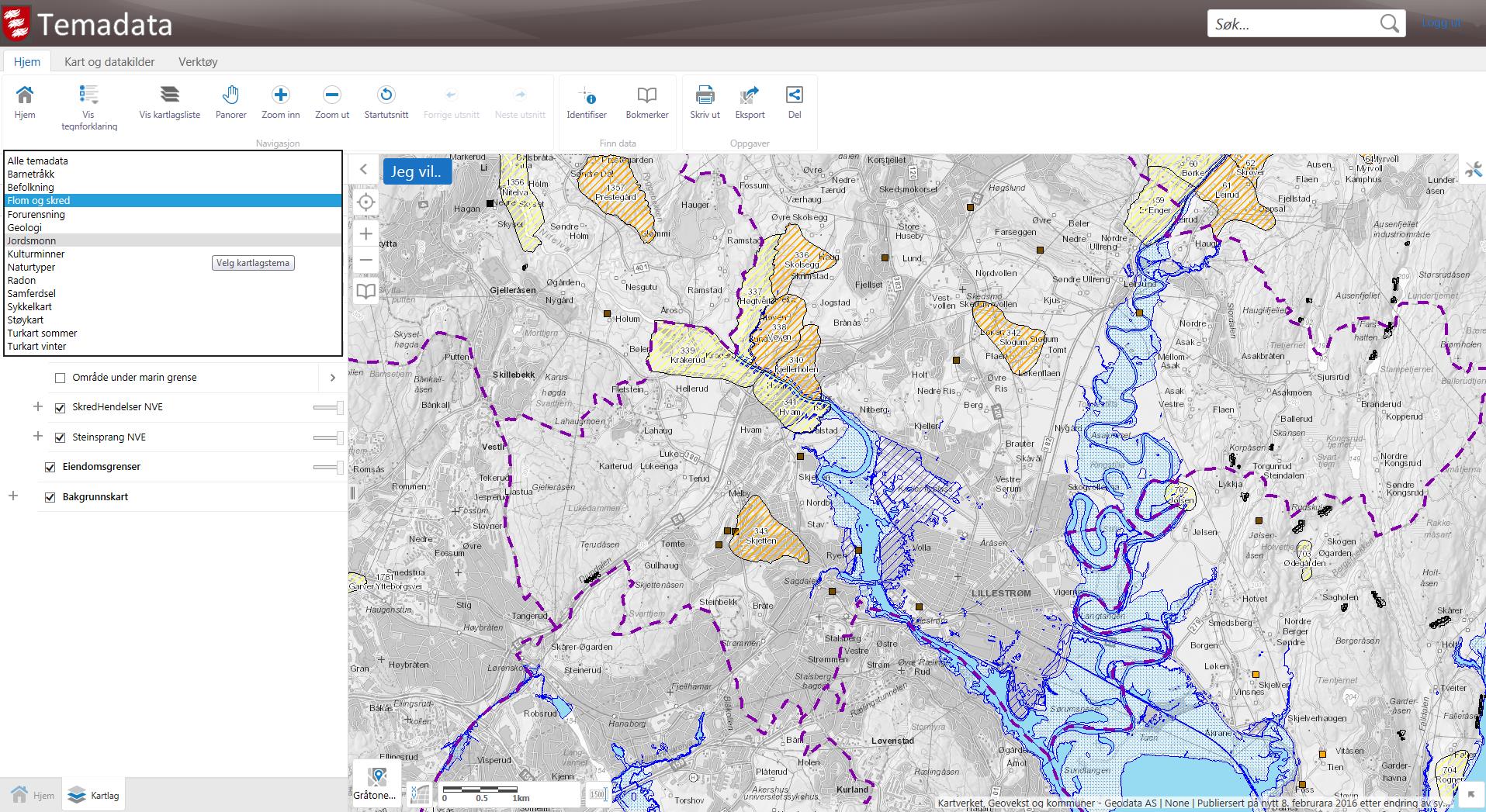Switch to Hjem bottom tab

coord(33,795)
